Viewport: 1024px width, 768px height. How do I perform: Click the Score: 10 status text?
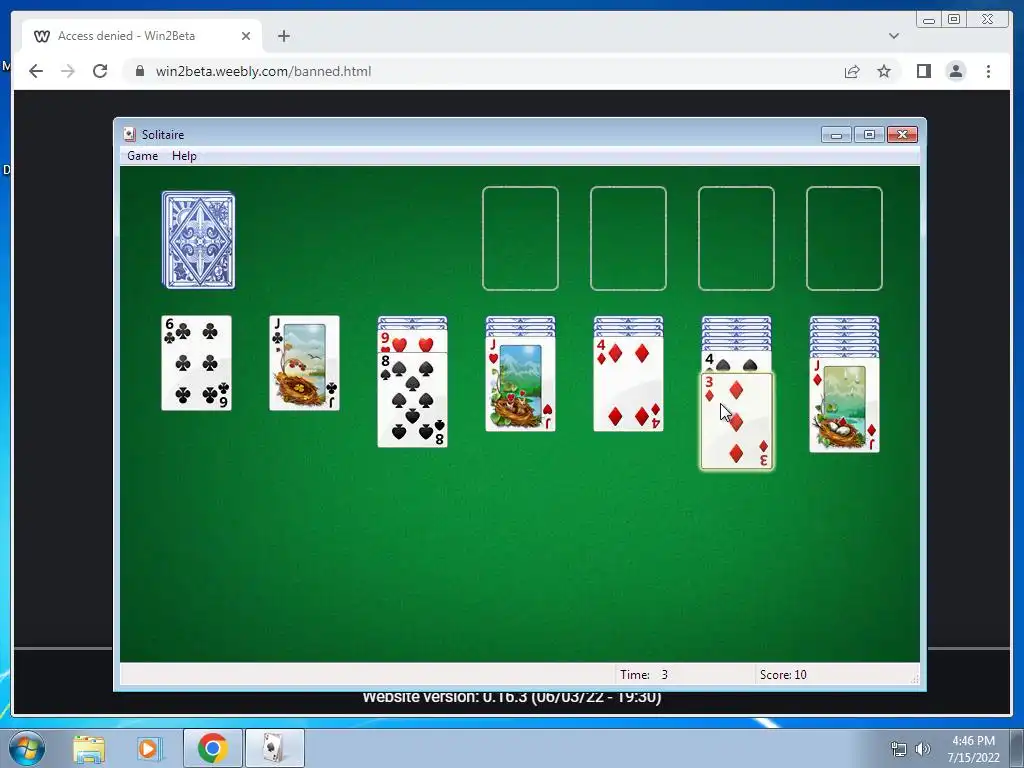(783, 675)
